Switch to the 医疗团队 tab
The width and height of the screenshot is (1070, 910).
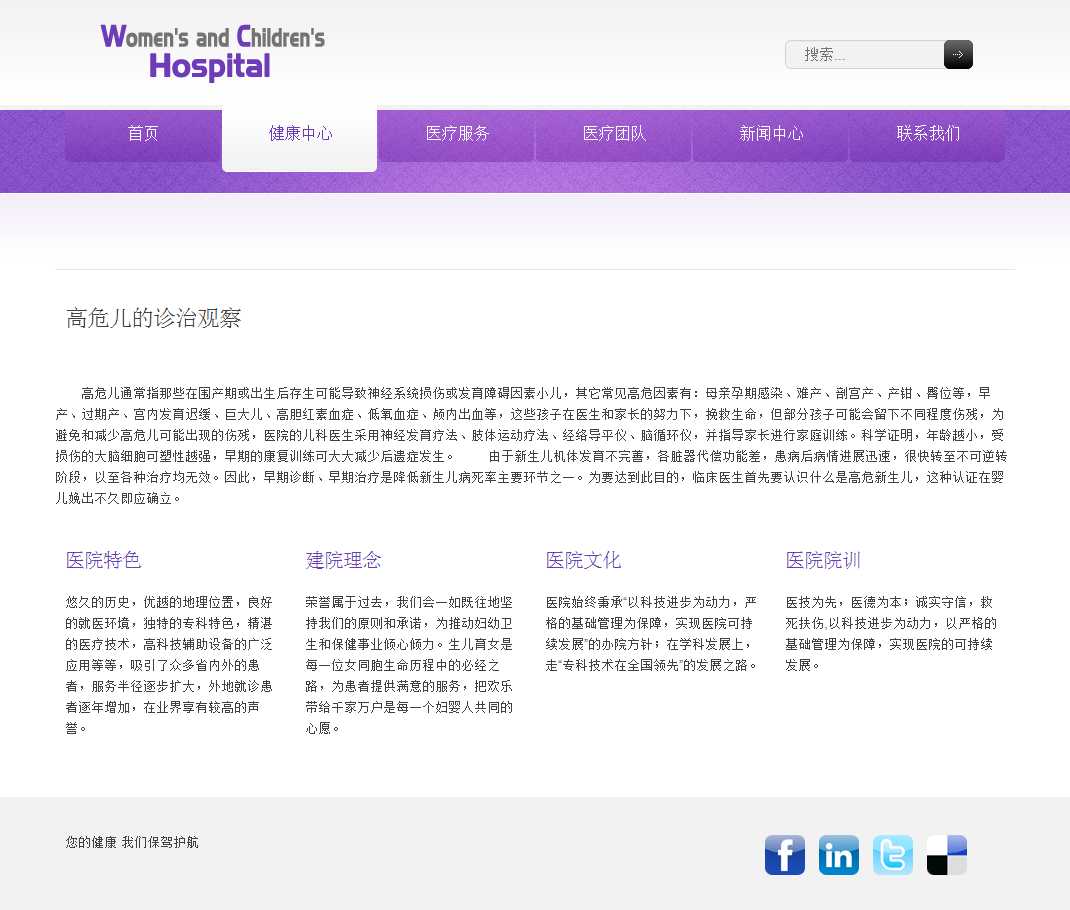(614, 134)
